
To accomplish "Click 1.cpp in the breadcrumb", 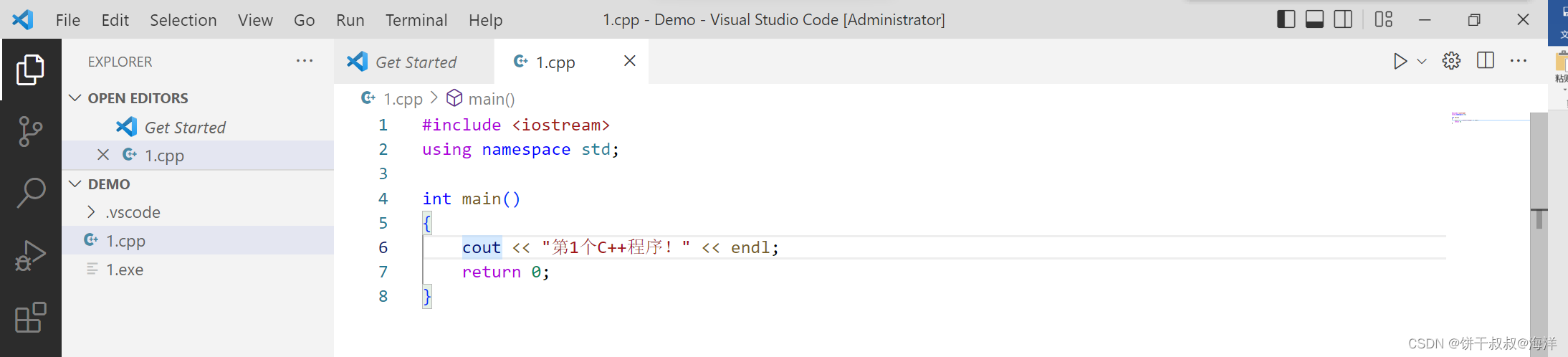I will point(403,99).
